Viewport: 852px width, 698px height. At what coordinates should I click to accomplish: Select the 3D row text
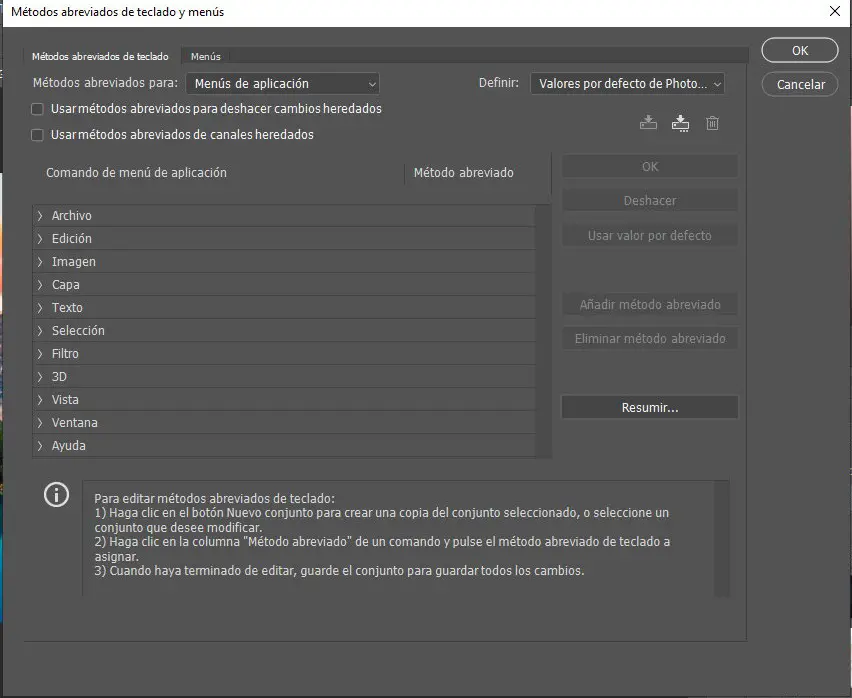(59, 376)
